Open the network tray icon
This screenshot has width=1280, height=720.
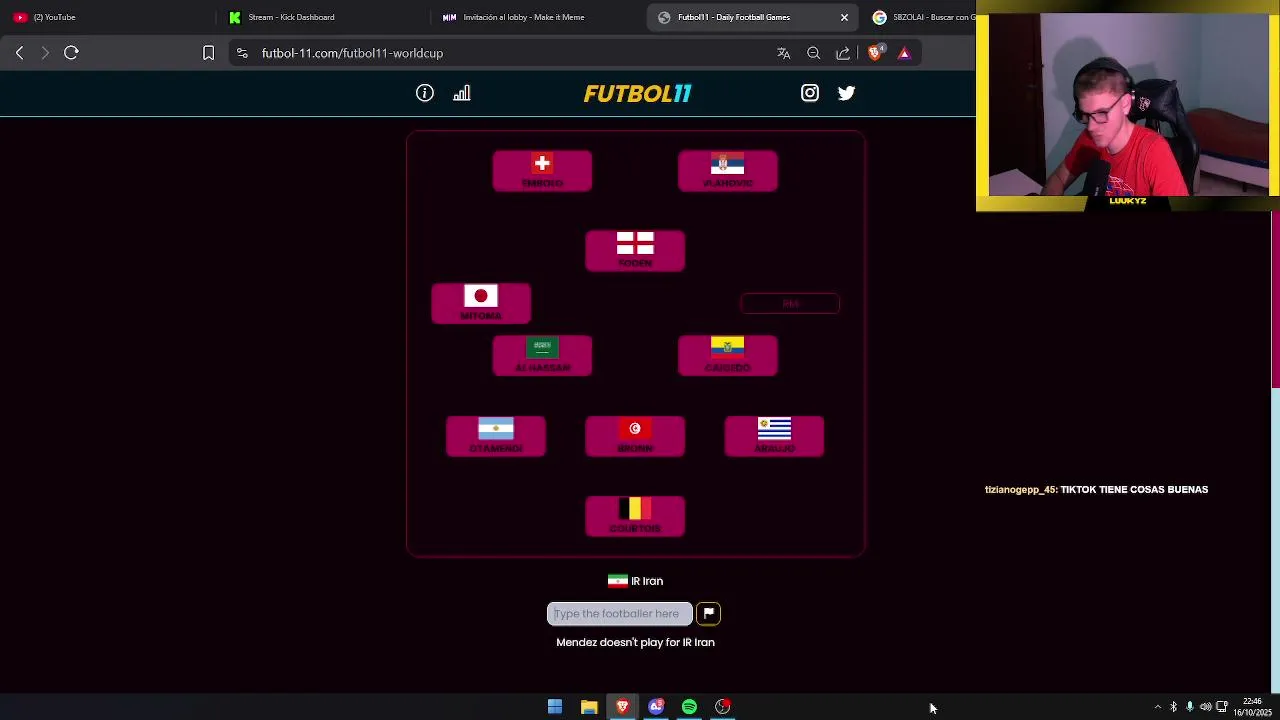coord(1221,707)
